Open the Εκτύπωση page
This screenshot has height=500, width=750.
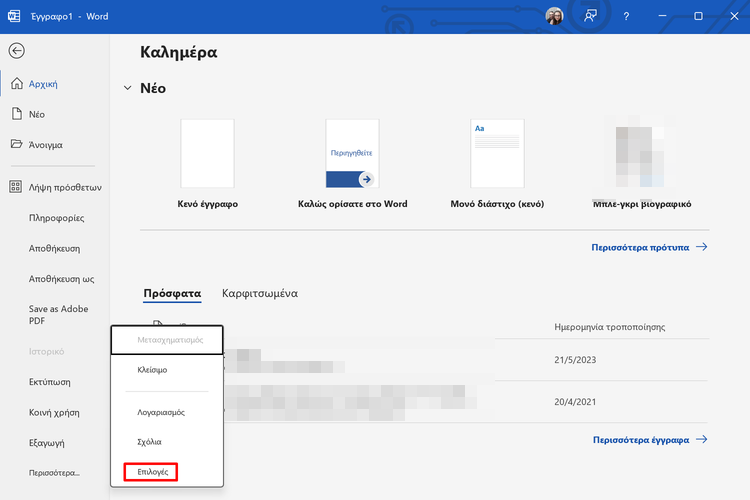(x=50, y=382)
